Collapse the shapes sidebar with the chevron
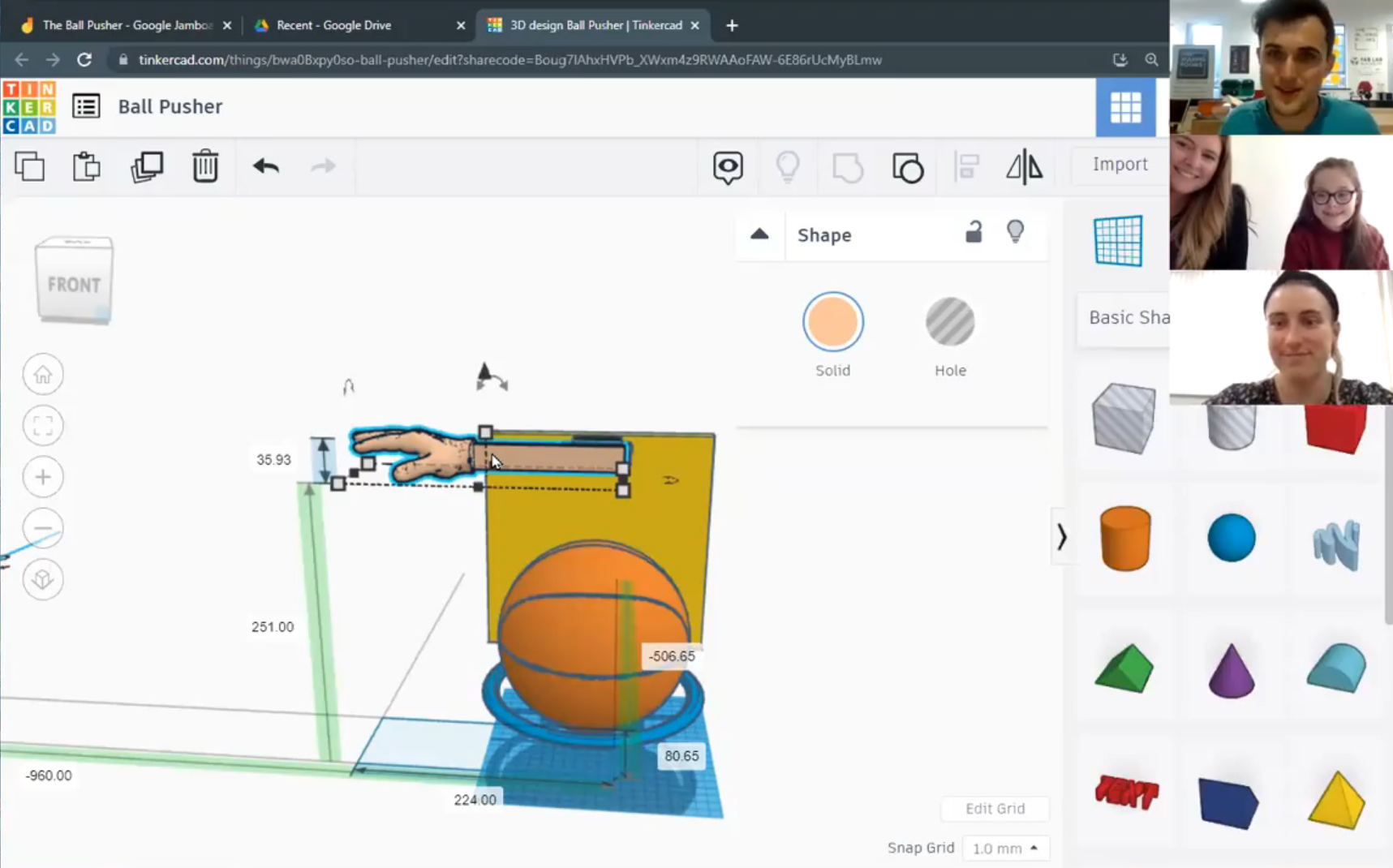 tap(1063, 535)
